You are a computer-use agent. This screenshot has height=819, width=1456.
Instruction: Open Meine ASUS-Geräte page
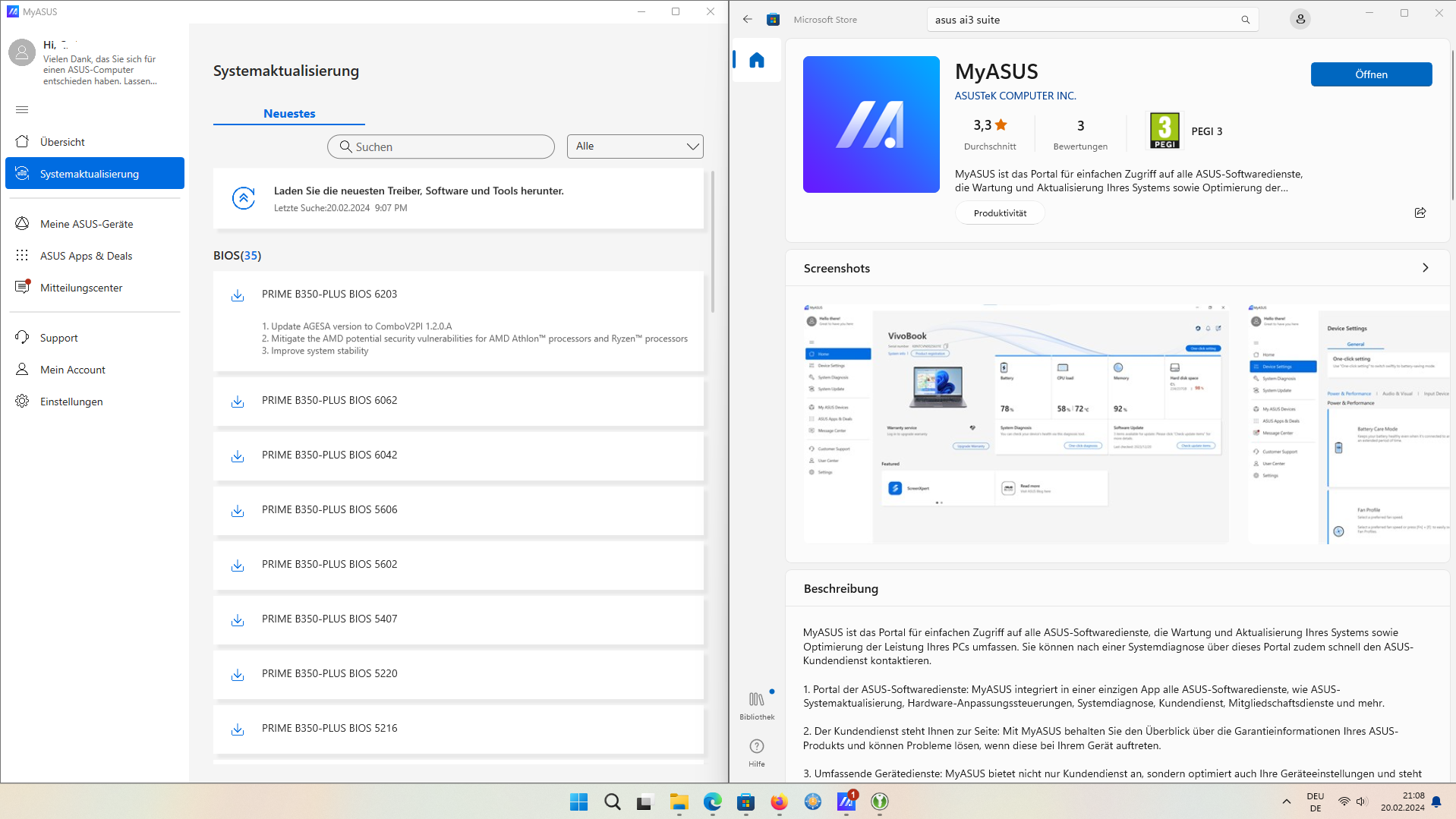[x=95, y=224]
